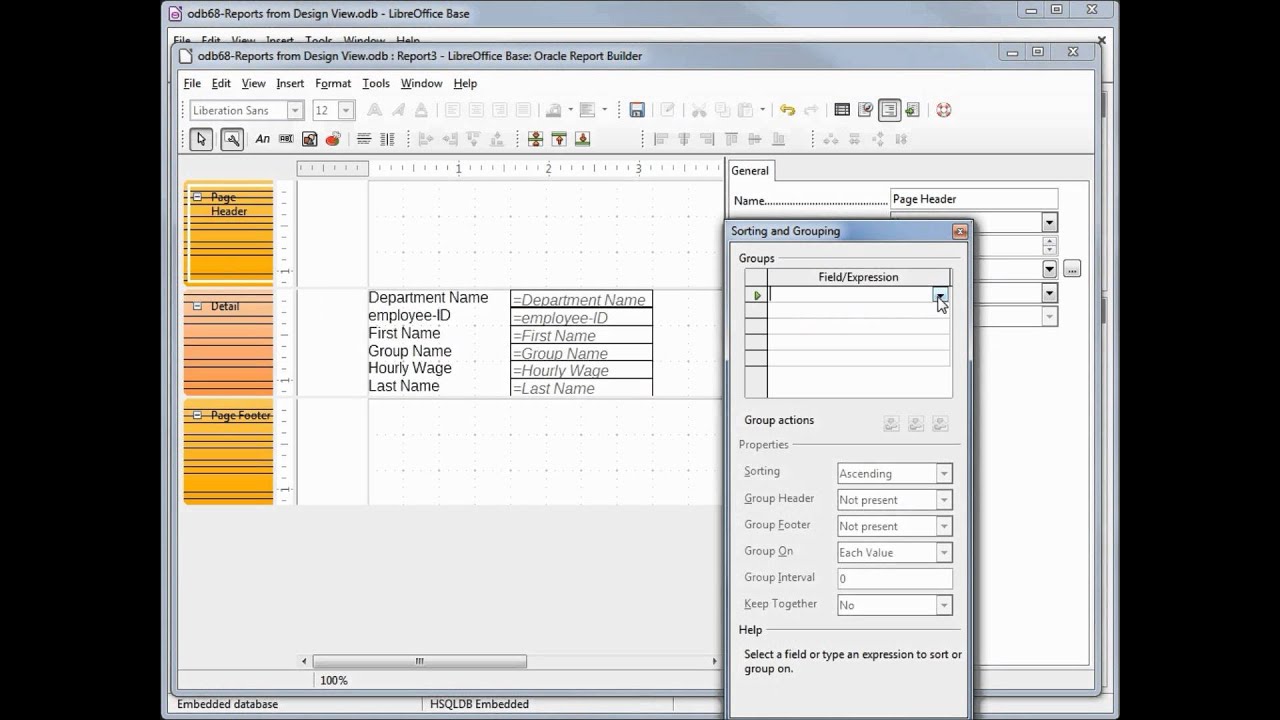Open the File menu in Report Builder

(192, 84)
